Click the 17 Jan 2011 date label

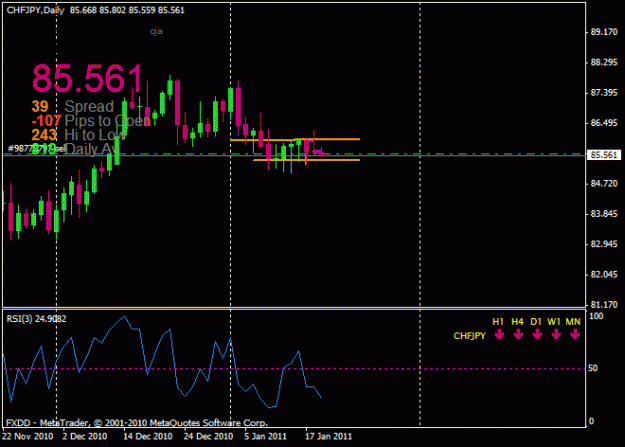tap(328, 437)
